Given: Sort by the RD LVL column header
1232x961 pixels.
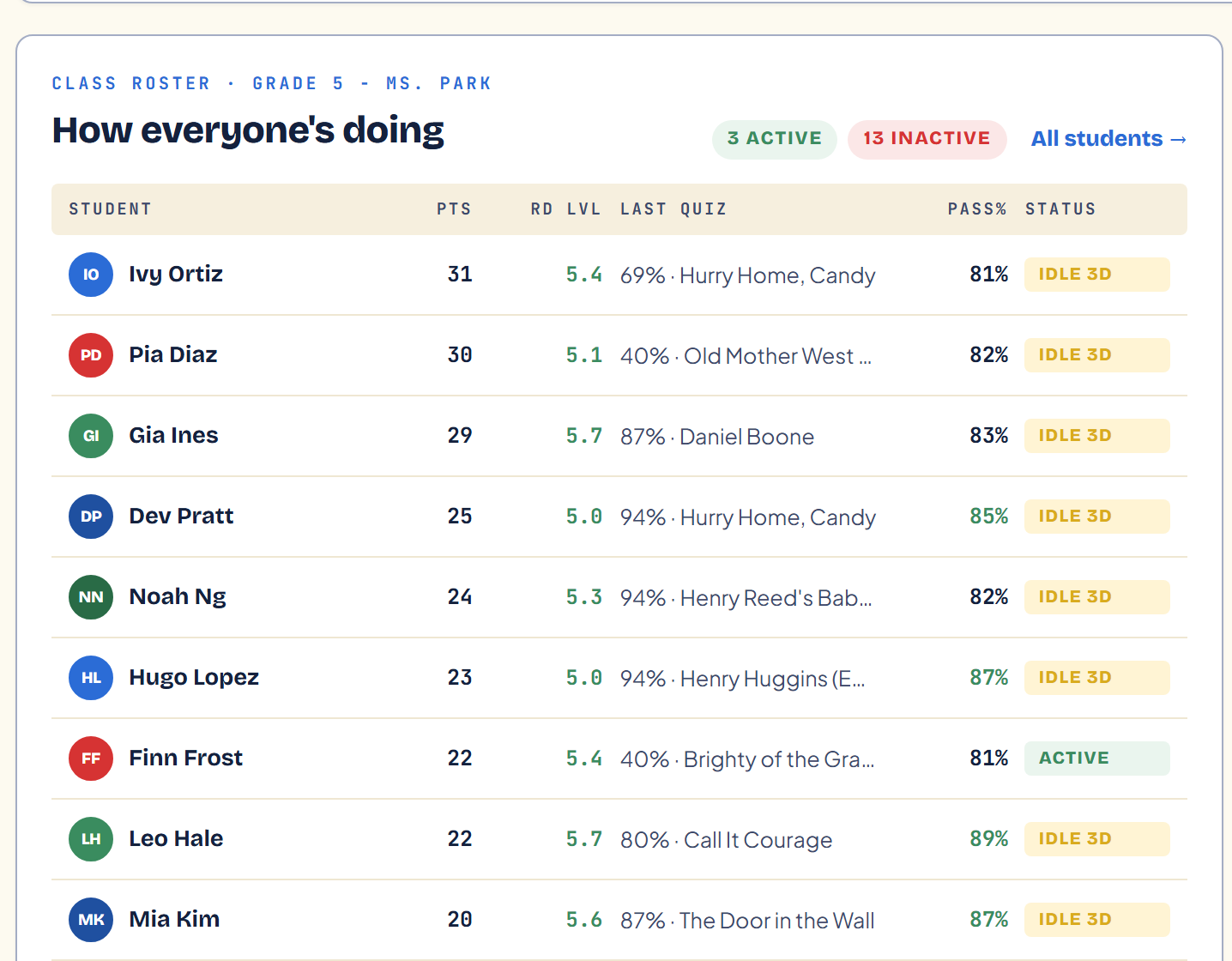Looking at the screenshot, I should tap(565, 209).
